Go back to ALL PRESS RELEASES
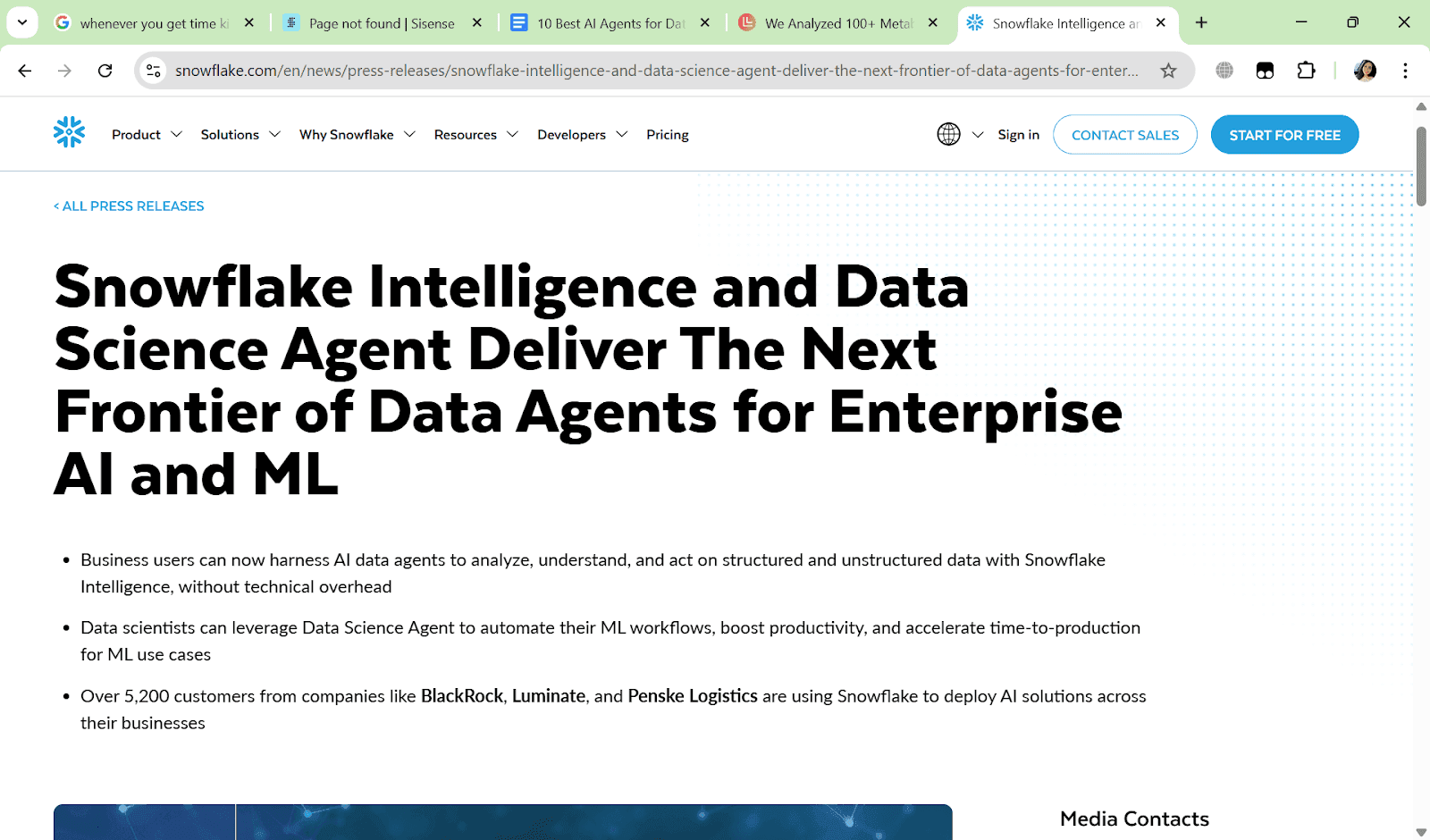 tap(129, 206)
